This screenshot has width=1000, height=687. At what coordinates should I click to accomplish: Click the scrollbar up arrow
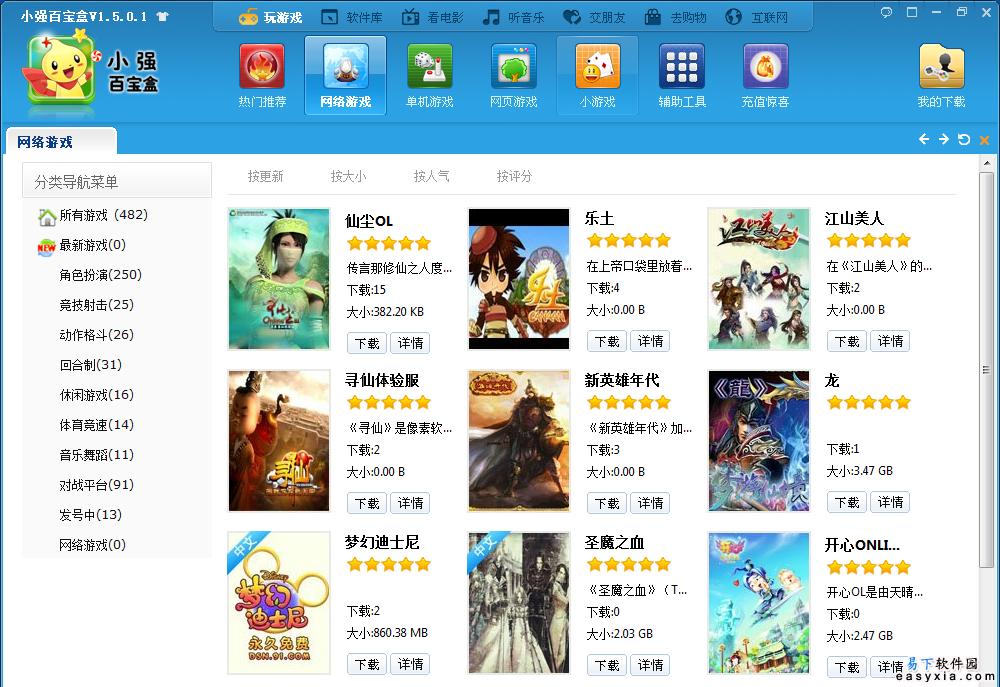(987, 163)
